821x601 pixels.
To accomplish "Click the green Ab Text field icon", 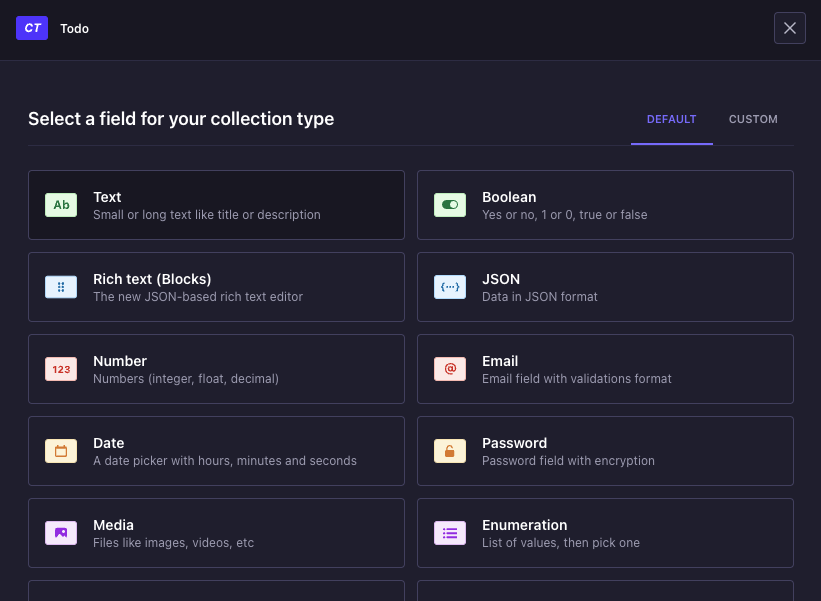I will tap(61, 205).
